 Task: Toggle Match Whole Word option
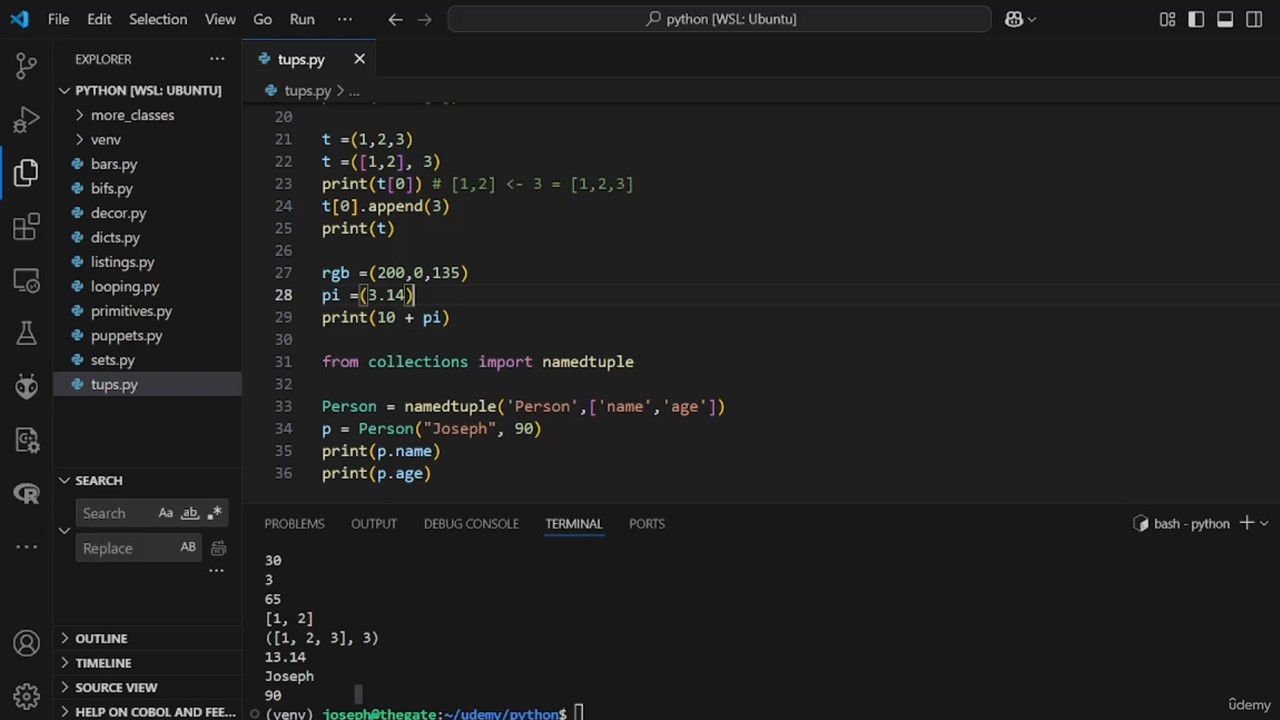tap(190, 513)
